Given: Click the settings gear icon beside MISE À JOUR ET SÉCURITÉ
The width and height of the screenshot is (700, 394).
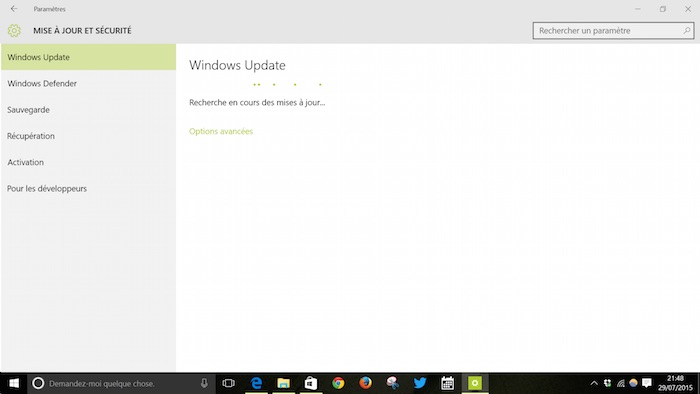Looking at the screenshot, I should point(14,30).
